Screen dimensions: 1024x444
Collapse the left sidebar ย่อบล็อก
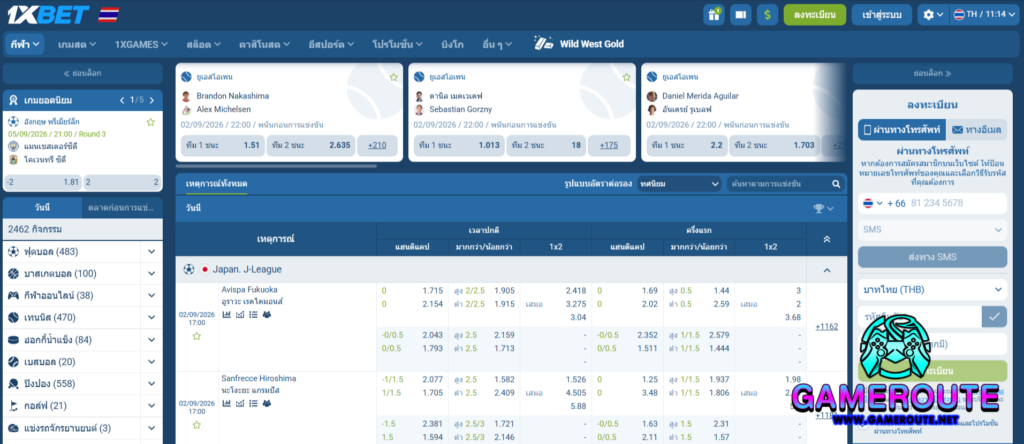click(82, 74)
